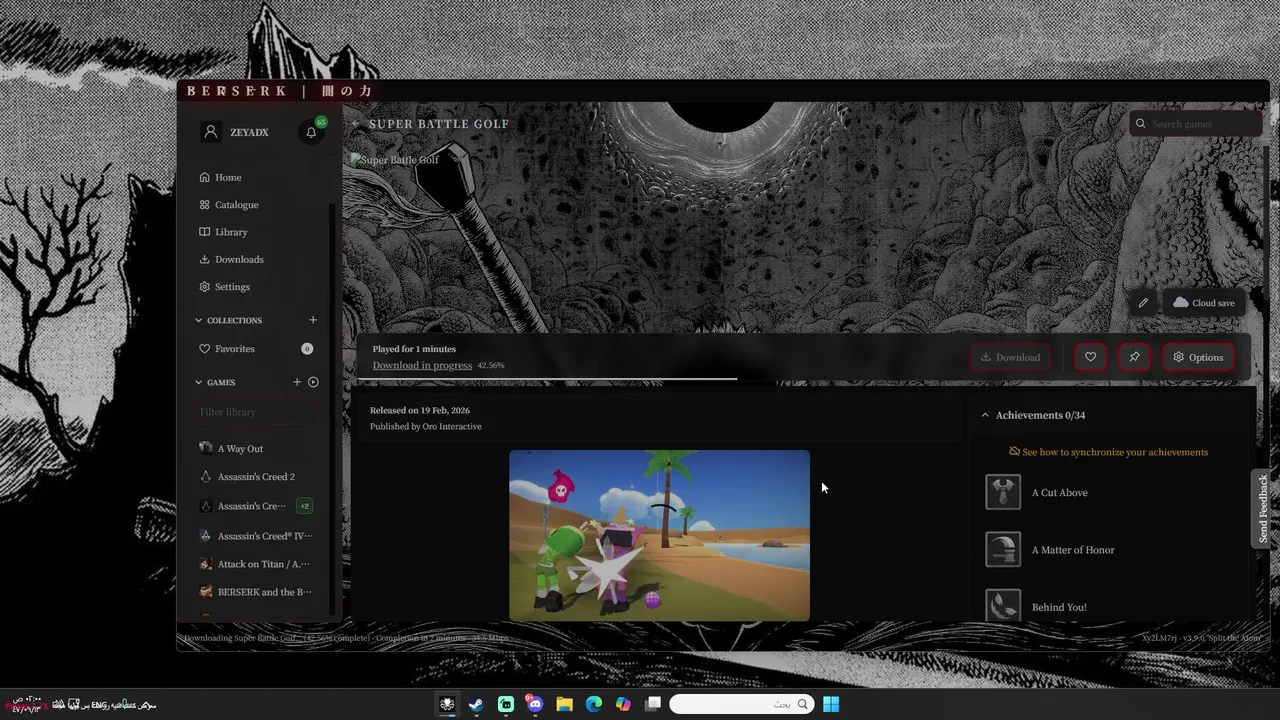
Task: Click Published by Oro Interactive text
Action: point(426,427)
